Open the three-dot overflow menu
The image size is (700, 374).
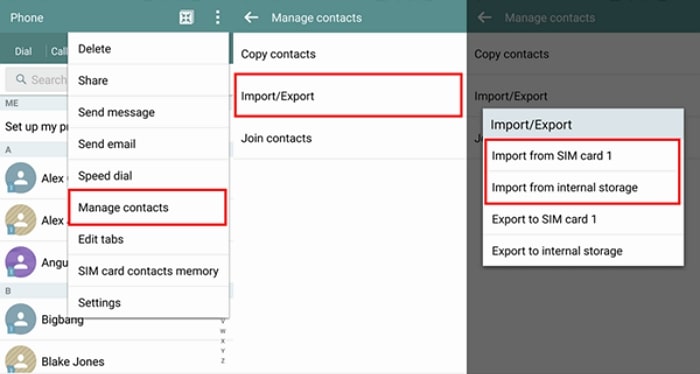point(217,17)
